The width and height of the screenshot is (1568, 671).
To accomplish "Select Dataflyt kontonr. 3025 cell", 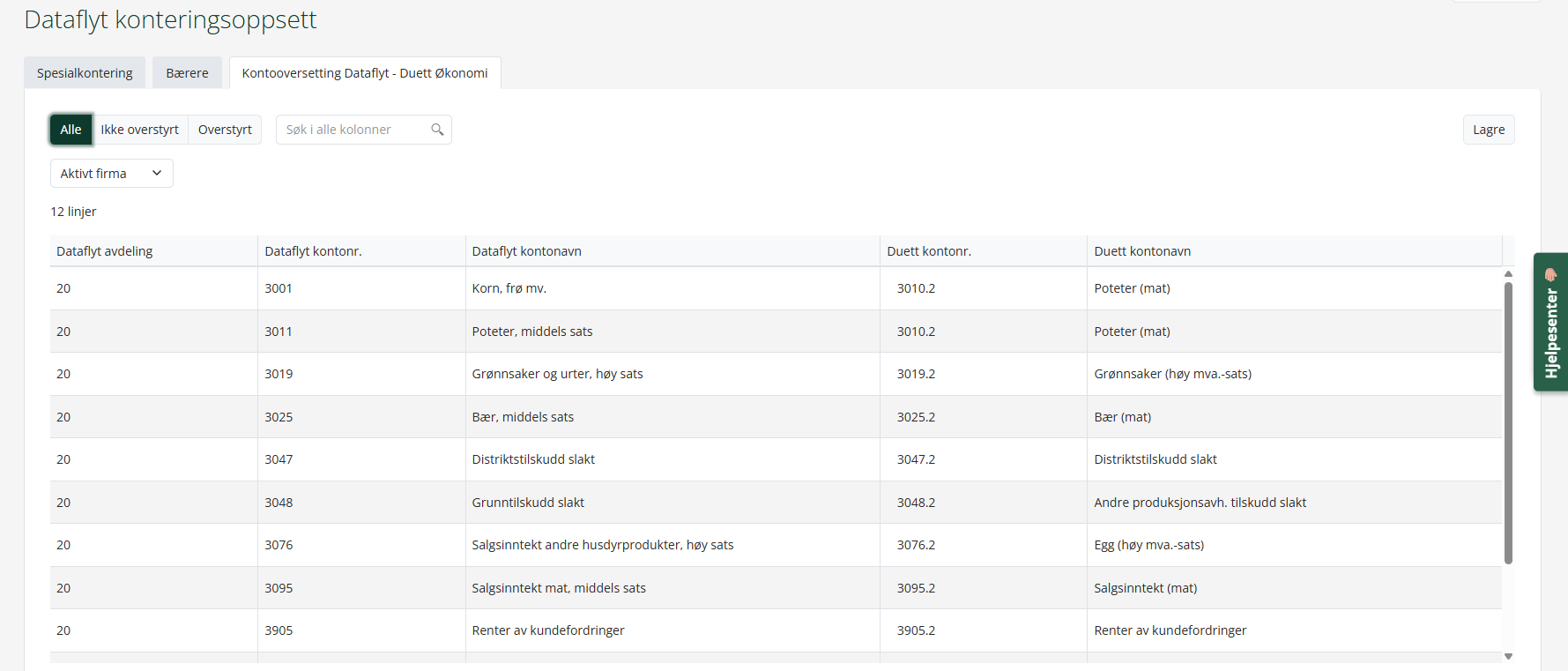I will (361, 417).
